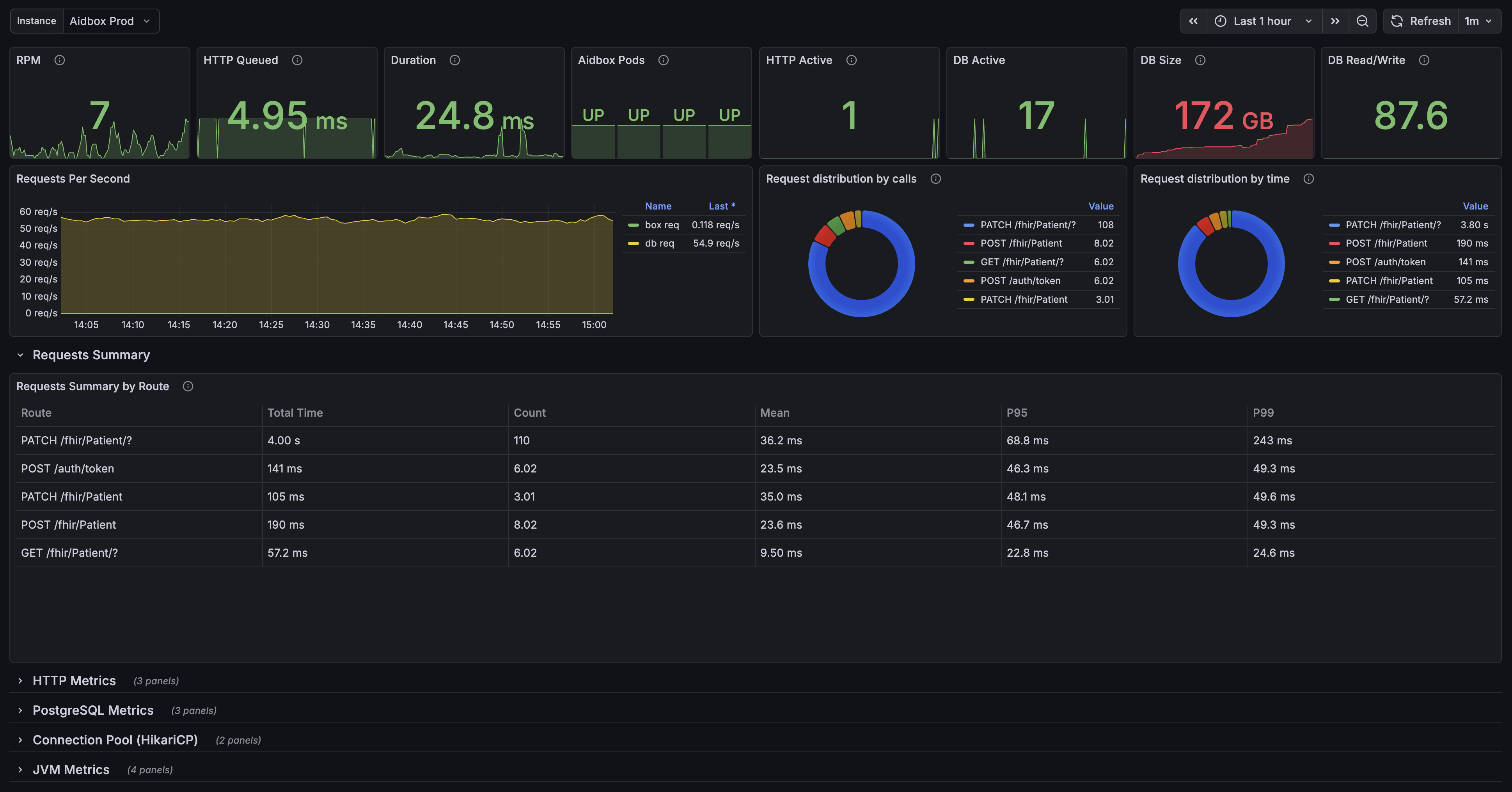The width and height of the screenshot is (1512, 792).
Task: Sort table by Total Time column
Action: click(295, 413)
